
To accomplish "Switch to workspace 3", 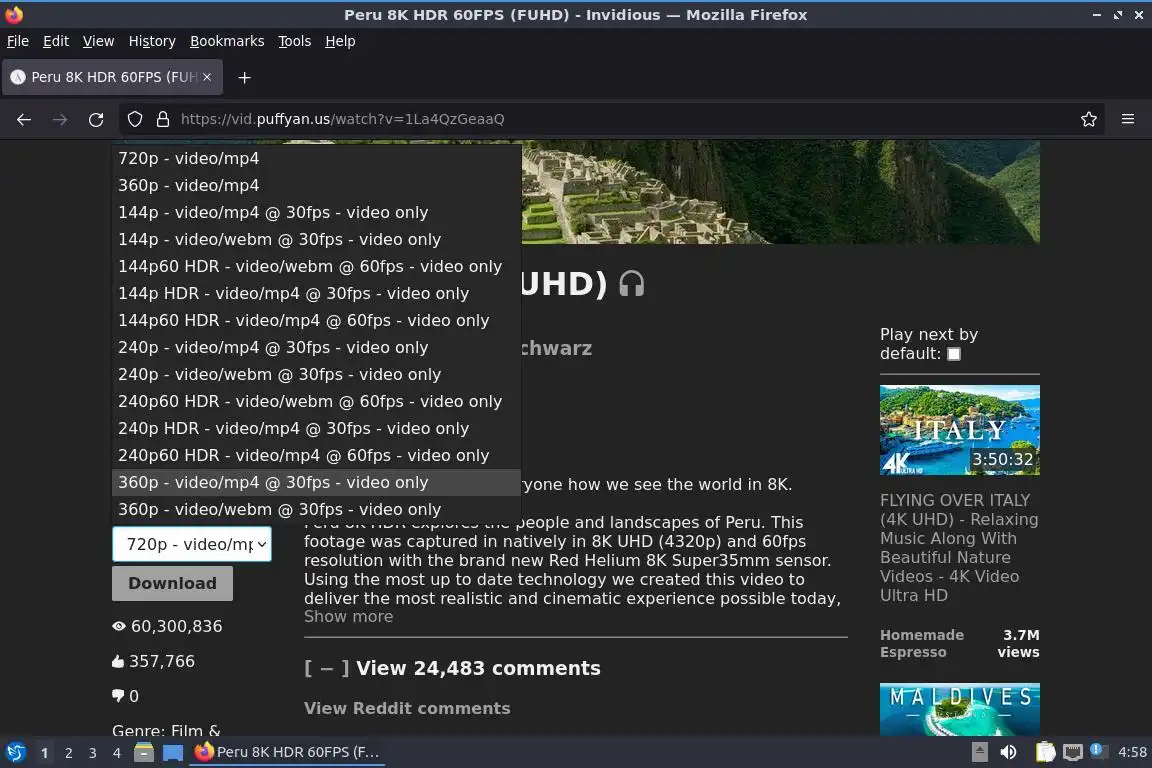I will point(93,753).
